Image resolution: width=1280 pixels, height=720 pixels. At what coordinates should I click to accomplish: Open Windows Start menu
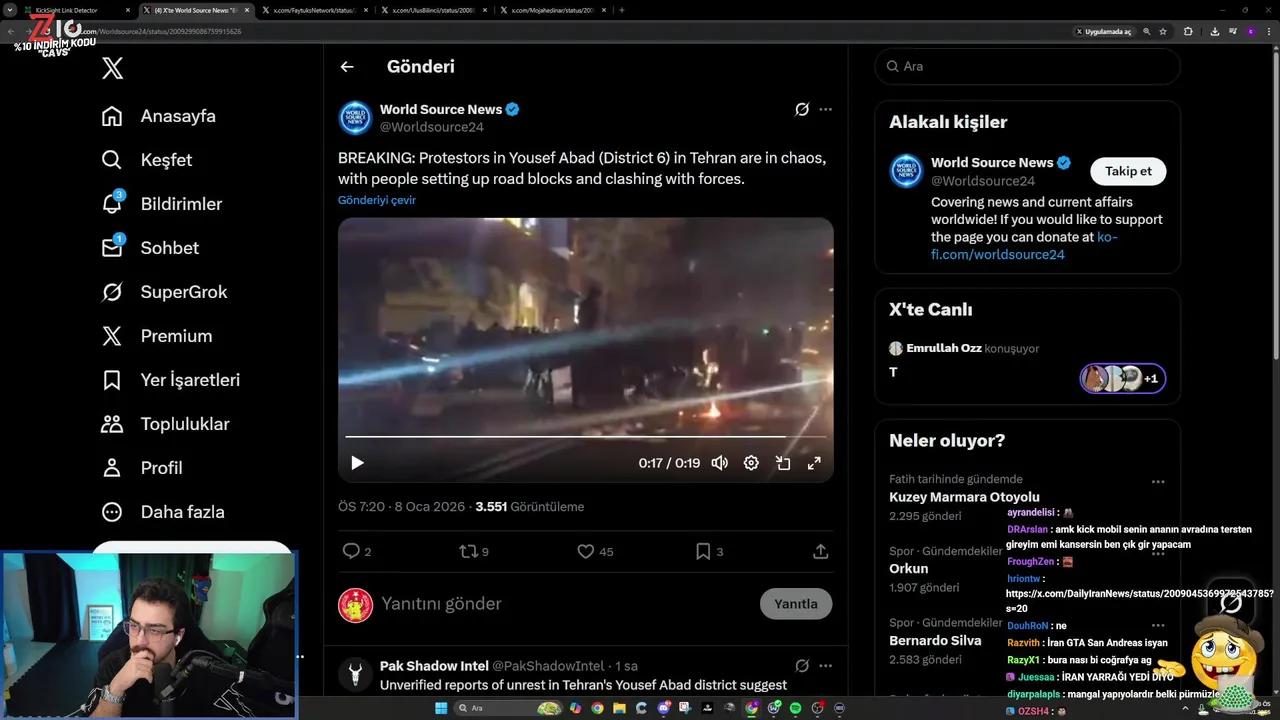[441, 708]
